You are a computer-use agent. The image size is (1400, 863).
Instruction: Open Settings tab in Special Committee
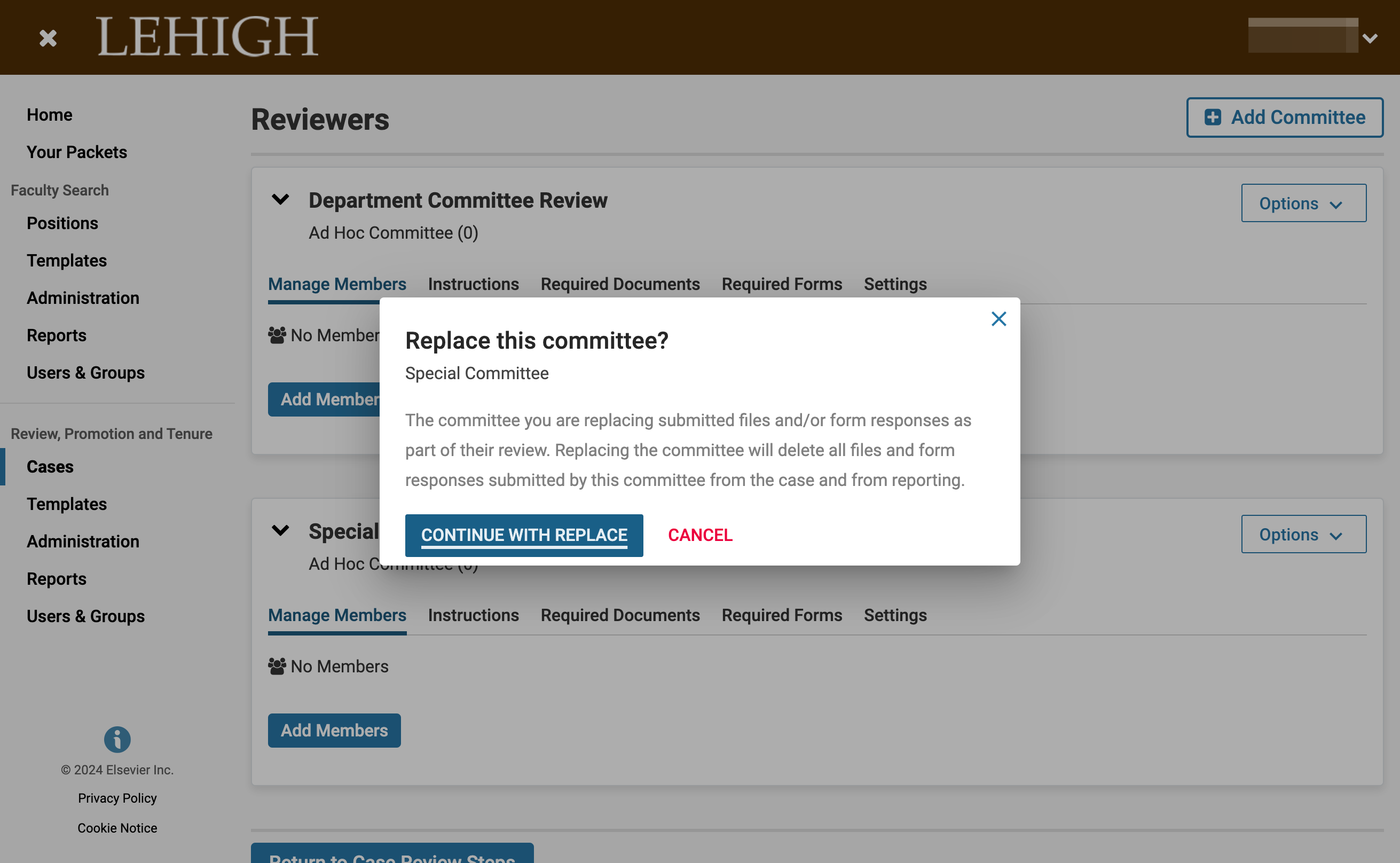(x=895, y=615)
